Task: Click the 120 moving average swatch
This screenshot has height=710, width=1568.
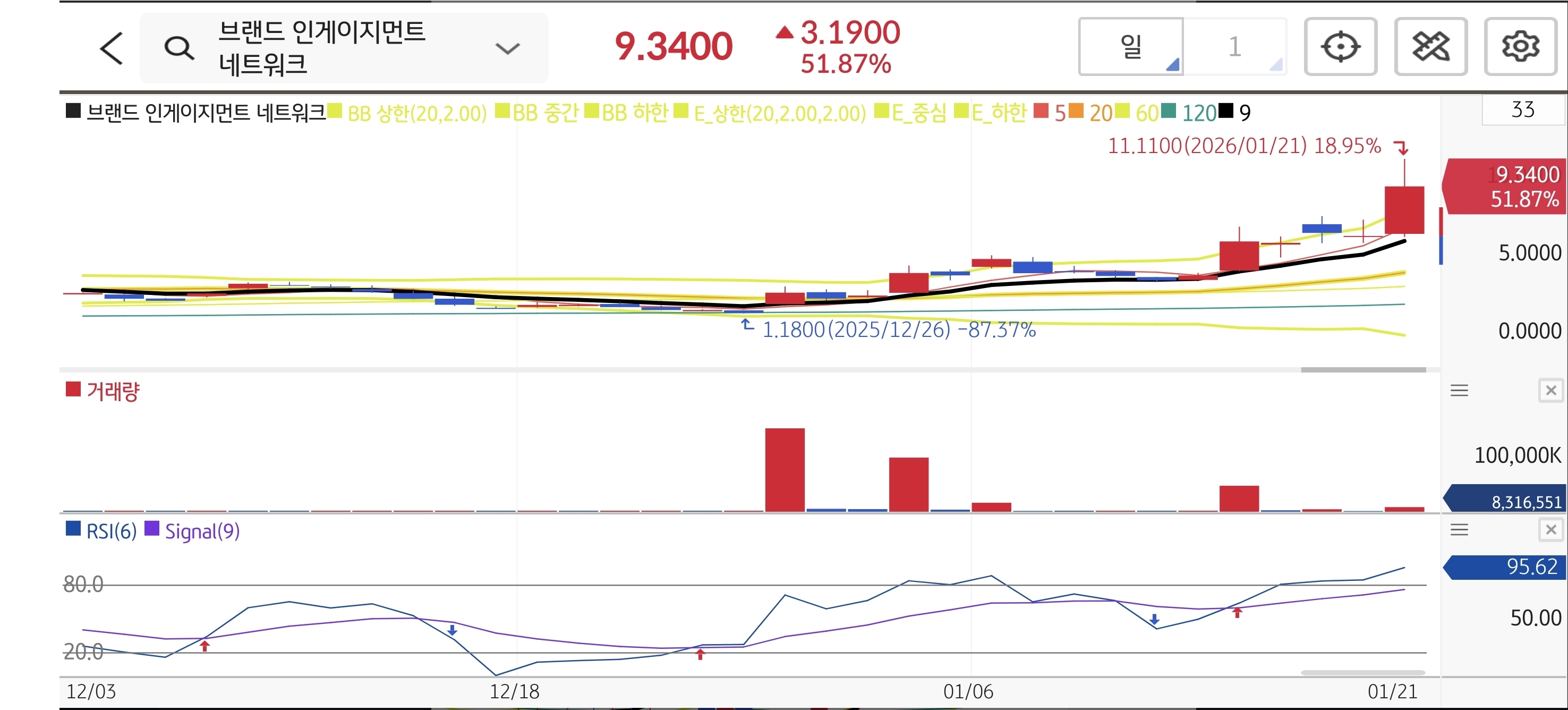Action: click(1168, 112)
